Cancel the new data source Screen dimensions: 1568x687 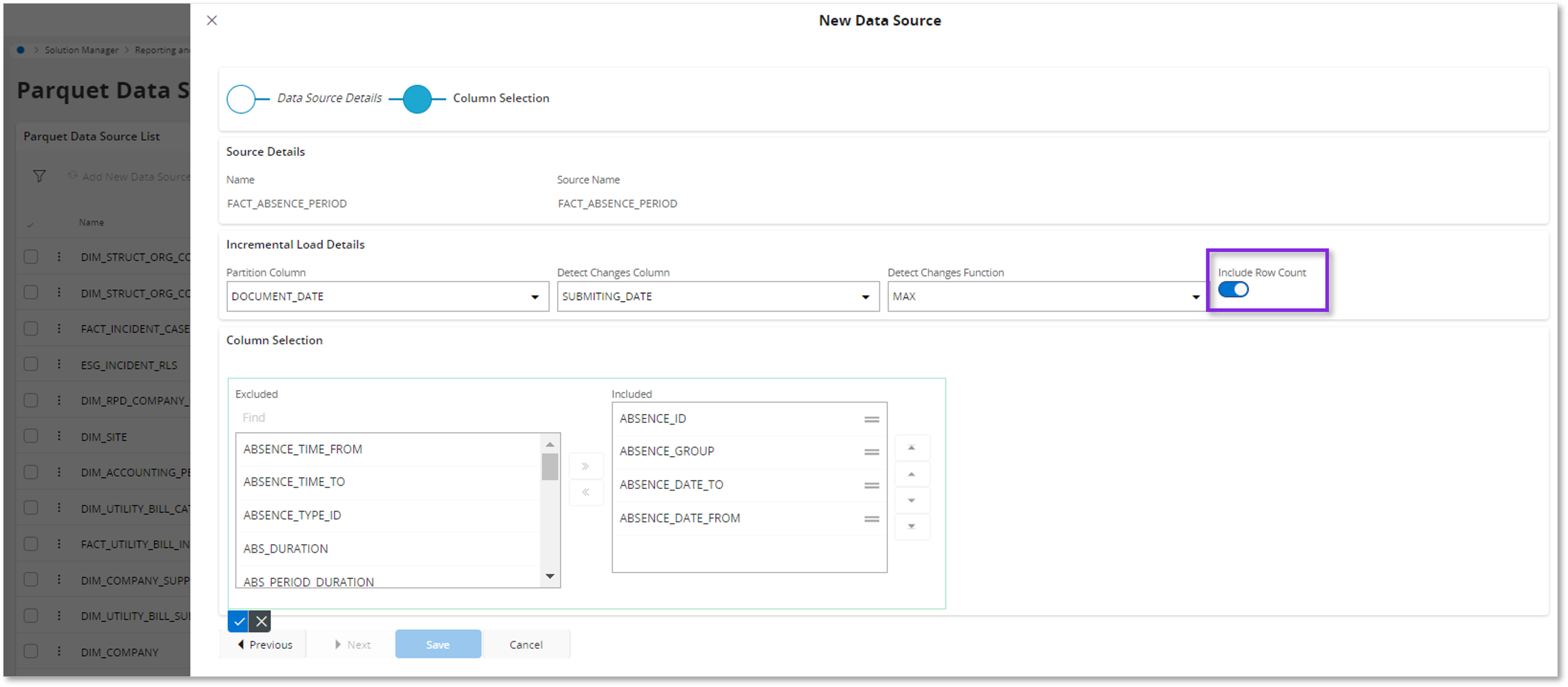click(526, 644)
